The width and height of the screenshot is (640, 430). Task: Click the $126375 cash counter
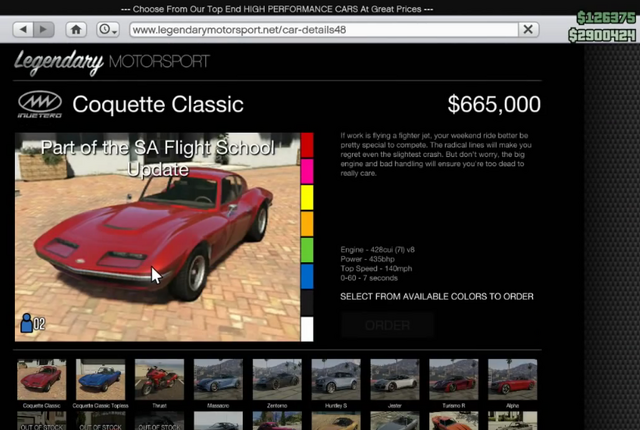tap(606, 18)
